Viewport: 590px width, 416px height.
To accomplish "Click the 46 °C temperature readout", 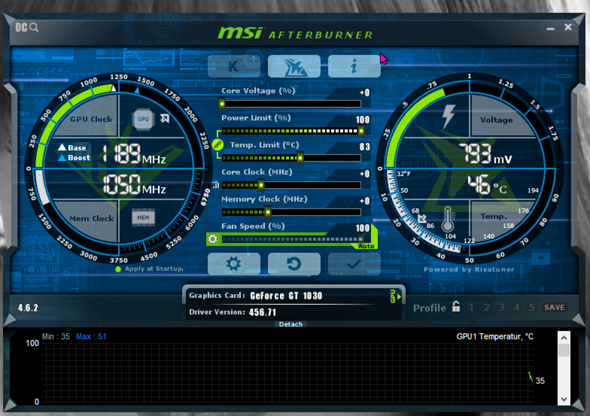I will [x=487, y=185].
